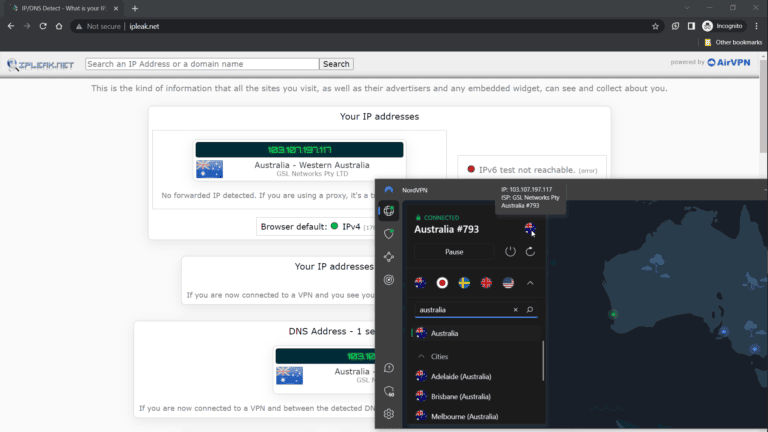The width and height of the screenshot is (768, 432).
Task: Go back in browser history
Action: click(11, 26)
